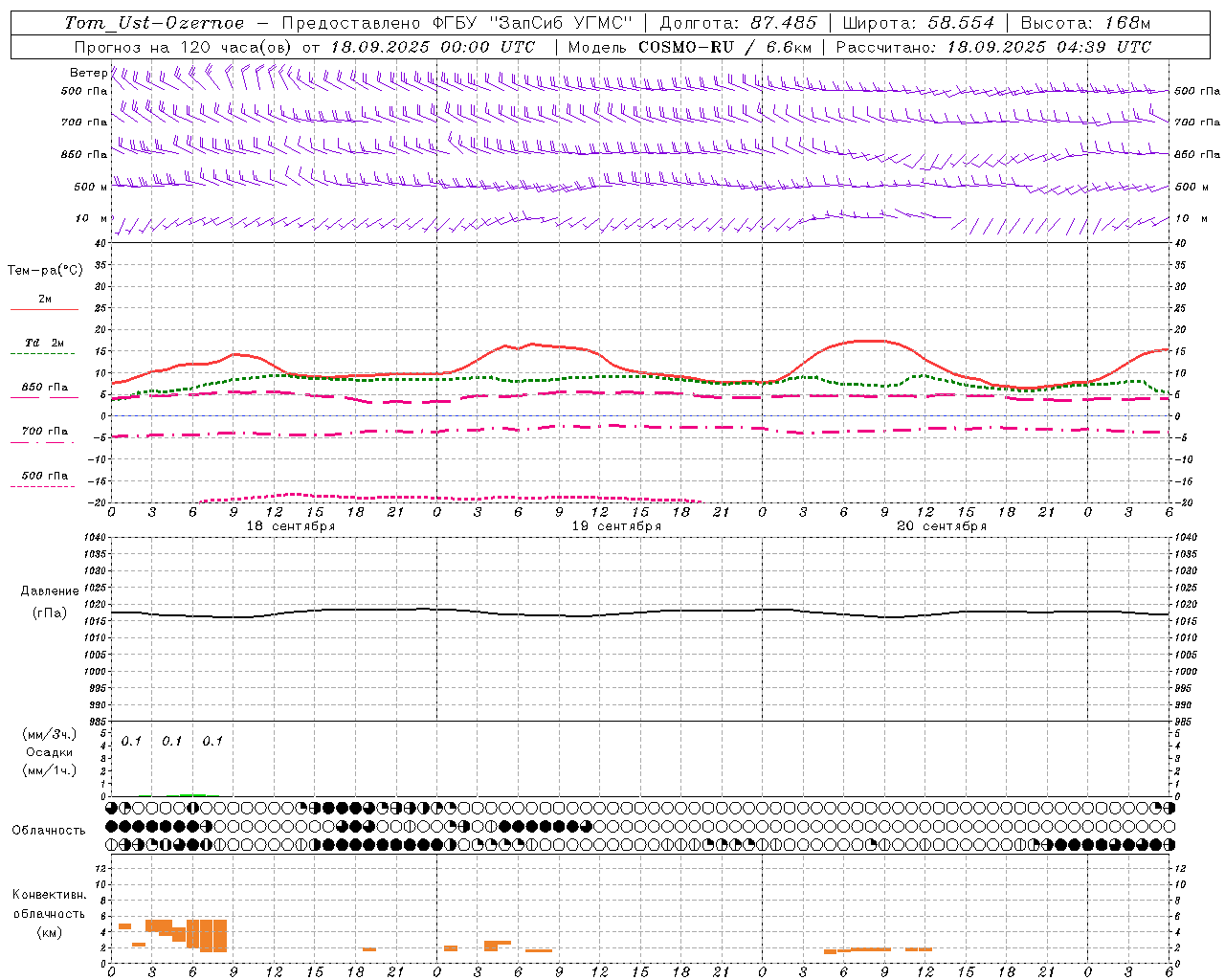Screen dimensions: 1225x980
Task: Click the magenta dotted sample under 500 гПа legend
Action: tap(42, 486)
